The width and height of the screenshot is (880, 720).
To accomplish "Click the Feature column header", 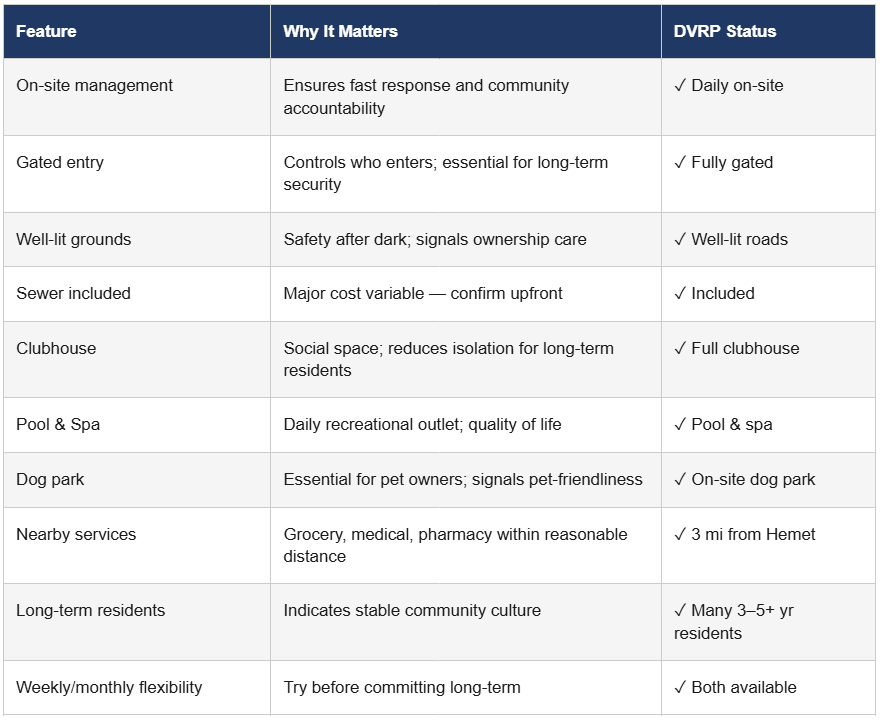I will tap(46, 31).
